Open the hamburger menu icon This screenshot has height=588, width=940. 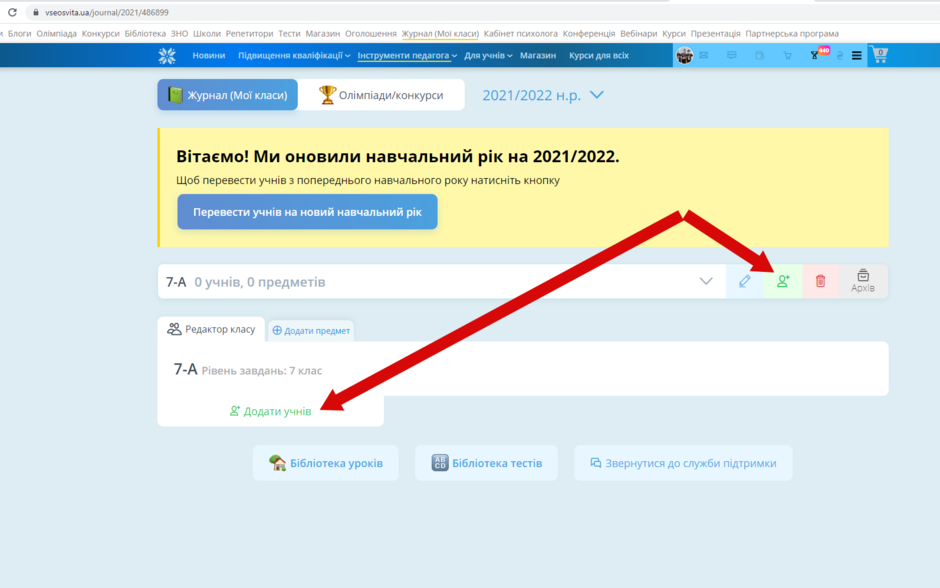click(x=857, y=56)
